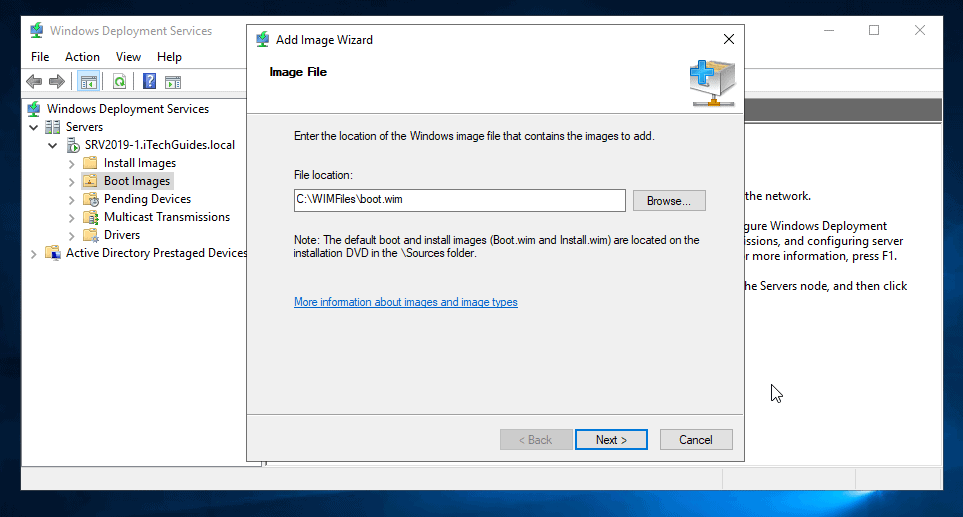This screenshot has height=517, width=963.
Task: Click the Back arrow toolbar icon
Action: (34, 82)
